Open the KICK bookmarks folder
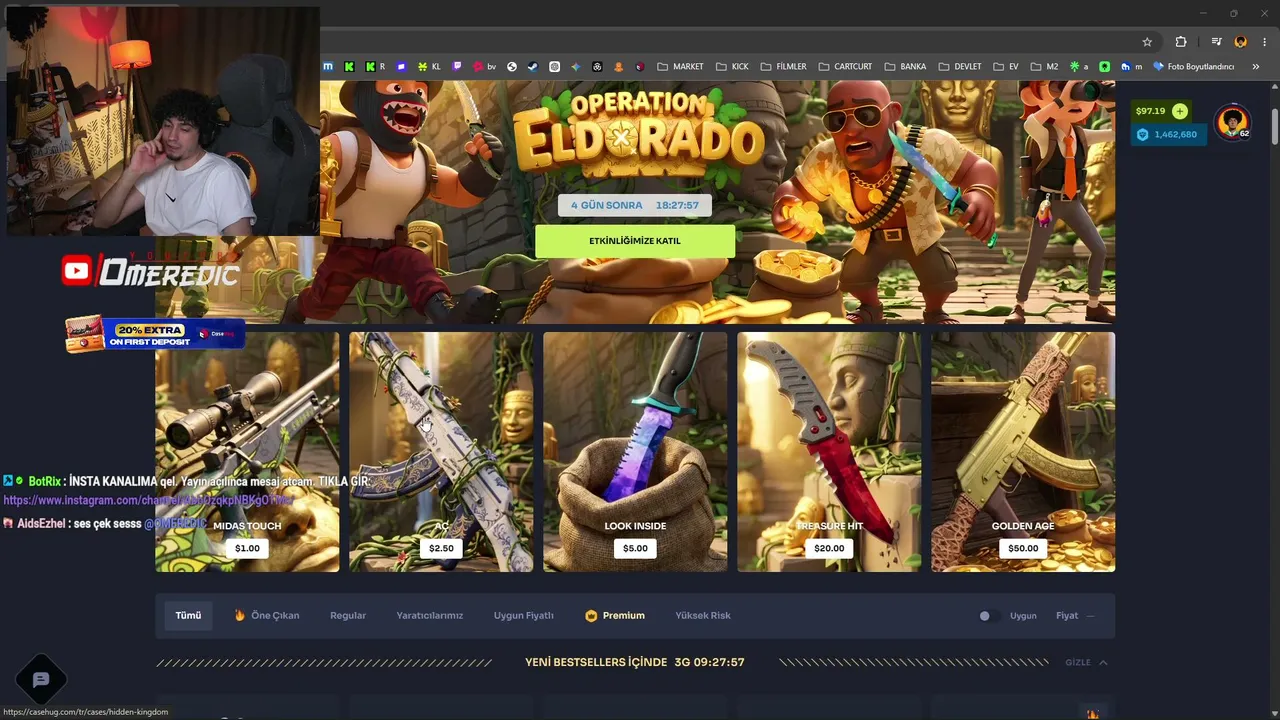The image size is (1280, 720). [732, 67]
